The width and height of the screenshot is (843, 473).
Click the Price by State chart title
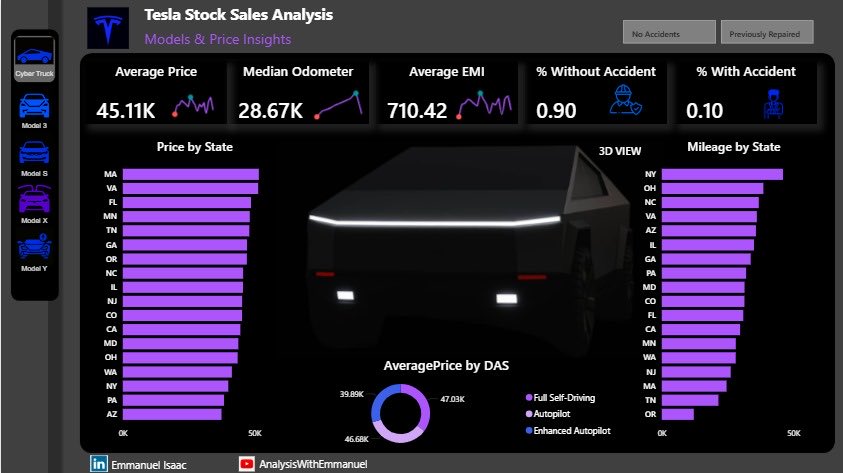point(195,147)
